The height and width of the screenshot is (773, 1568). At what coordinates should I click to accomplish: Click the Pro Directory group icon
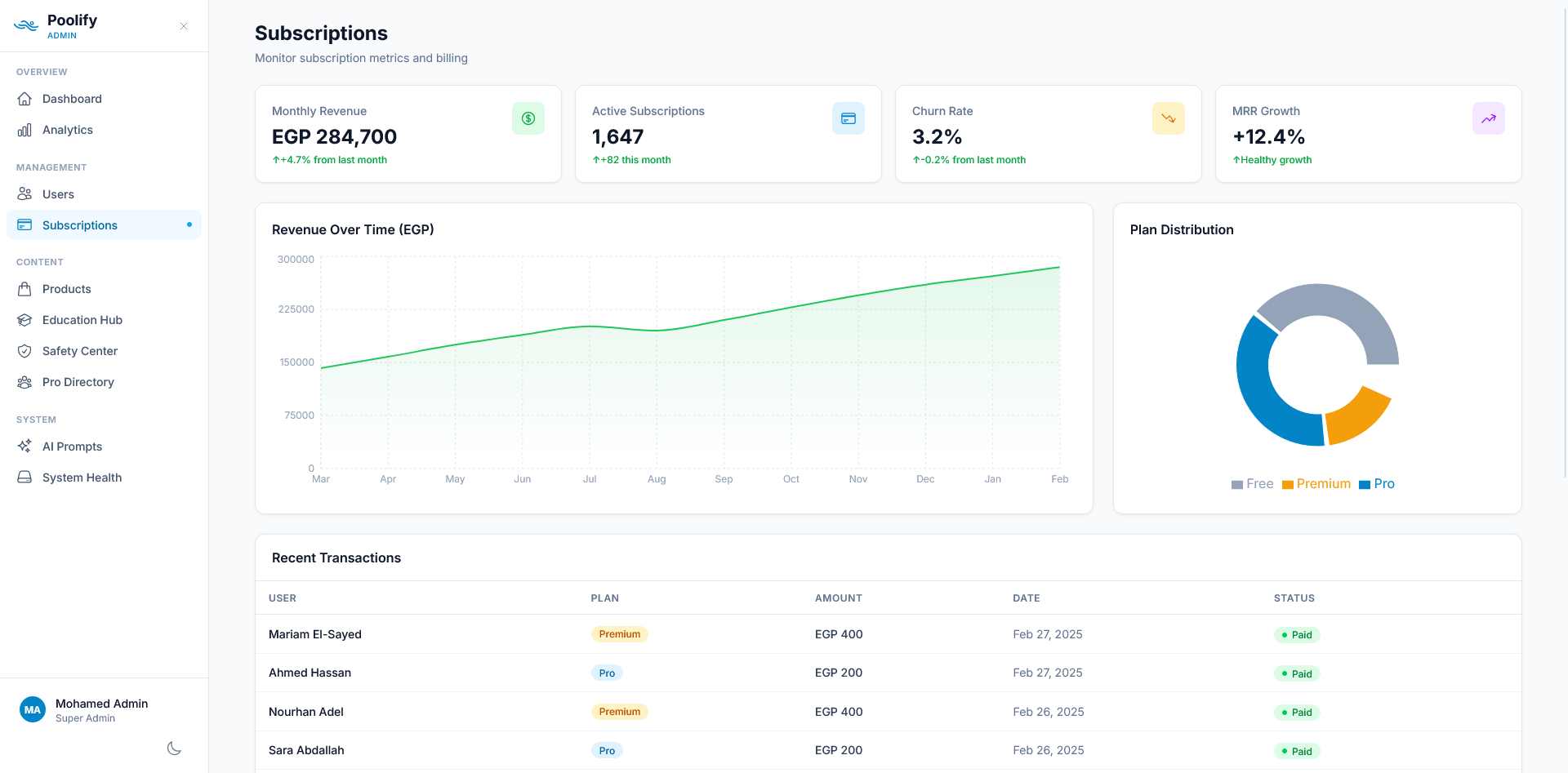point(24,382)
